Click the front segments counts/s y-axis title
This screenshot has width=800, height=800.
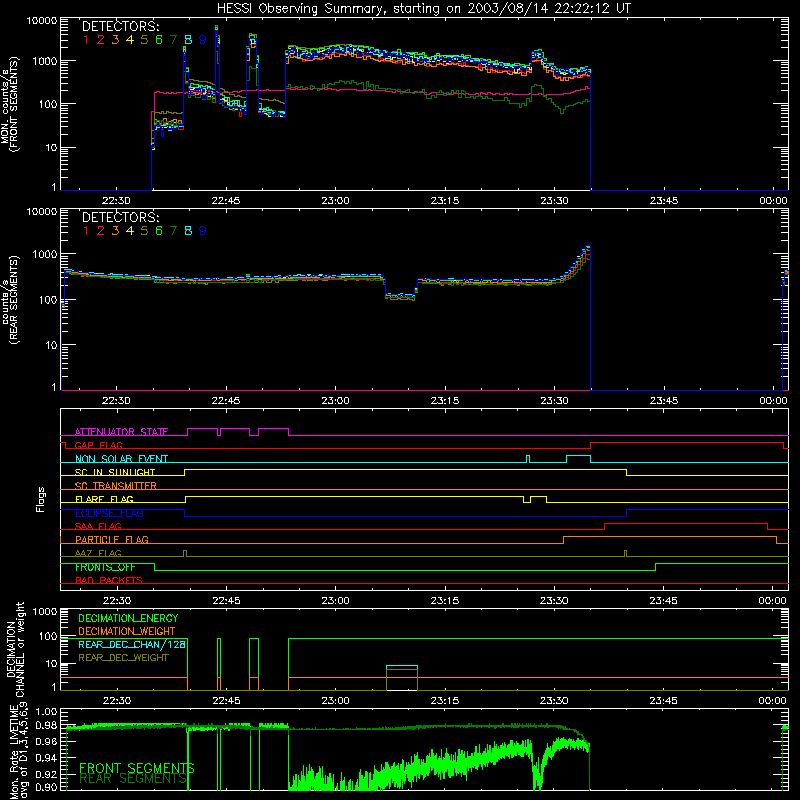[10, 104]
